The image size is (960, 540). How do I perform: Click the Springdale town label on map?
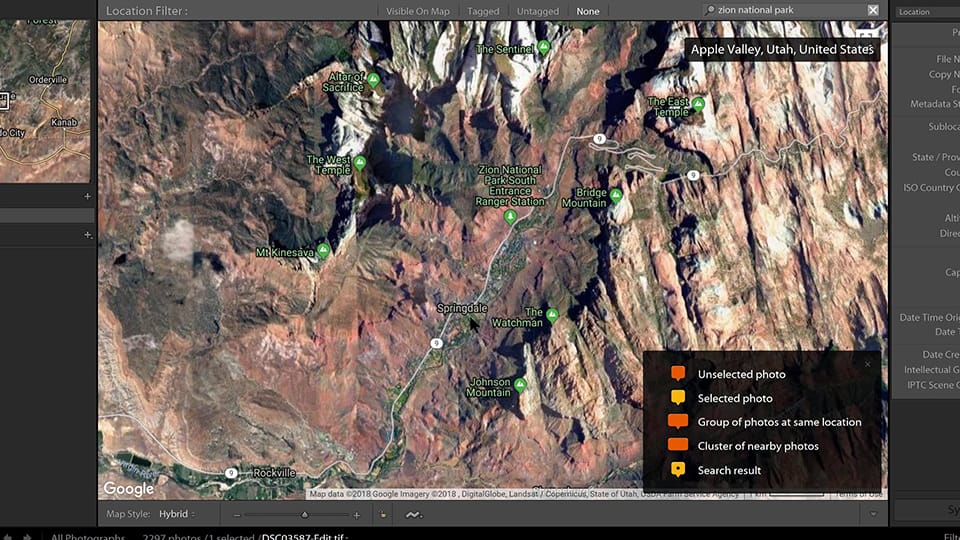(x=462, y=308)
